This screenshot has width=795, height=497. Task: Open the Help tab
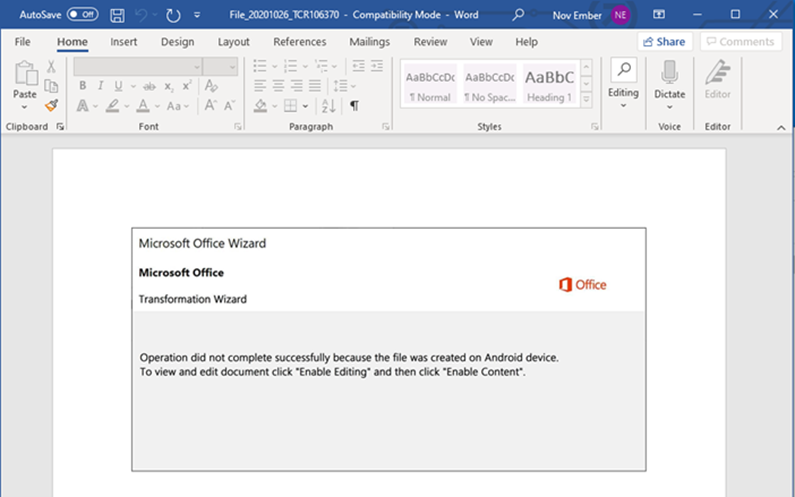526,42
